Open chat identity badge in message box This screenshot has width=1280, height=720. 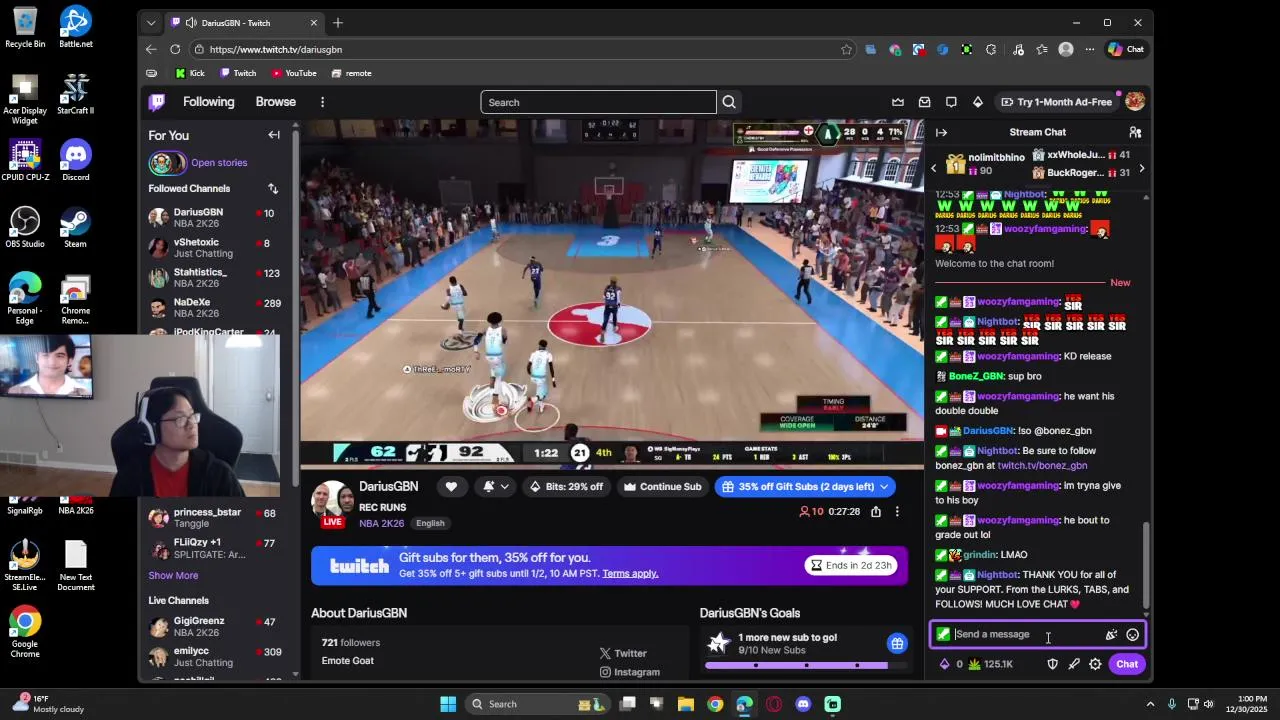click(943, 634)
